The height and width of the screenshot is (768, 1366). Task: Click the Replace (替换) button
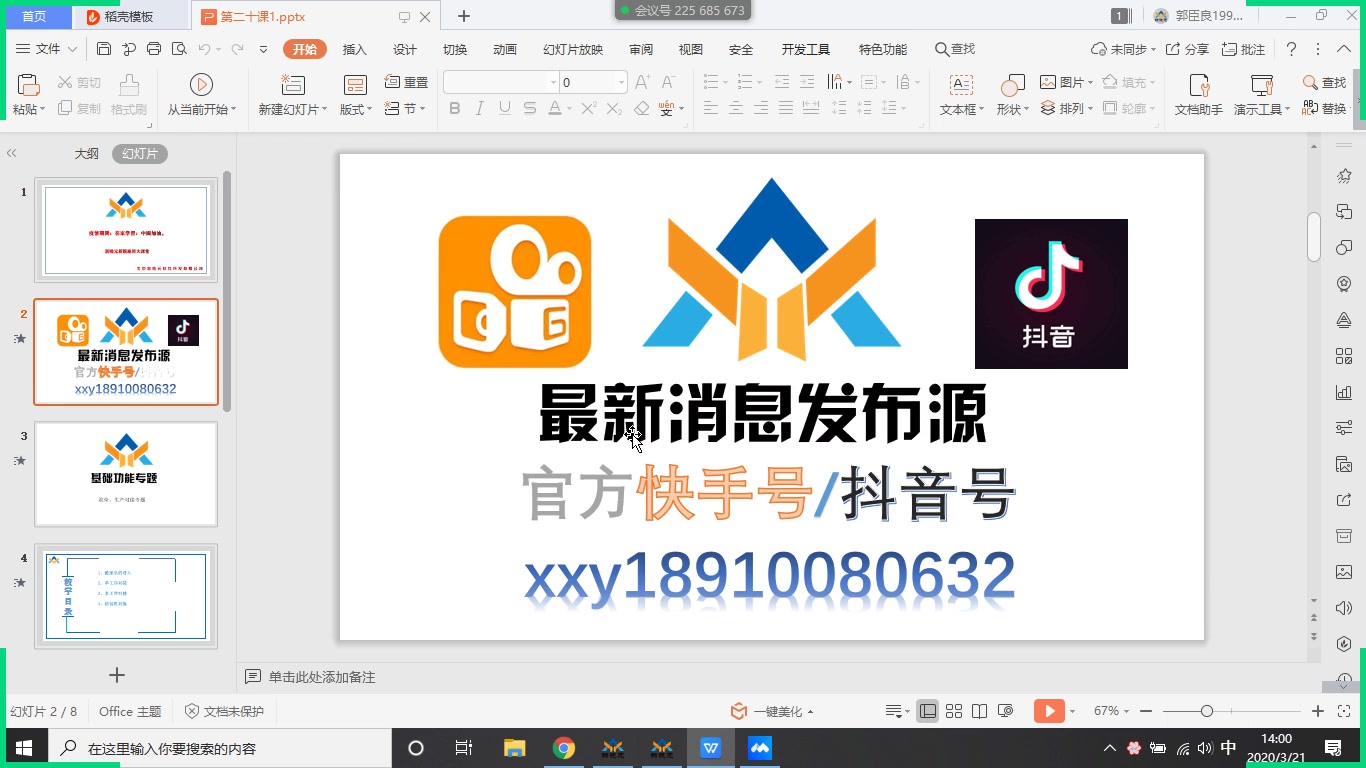pos(1325,109)
